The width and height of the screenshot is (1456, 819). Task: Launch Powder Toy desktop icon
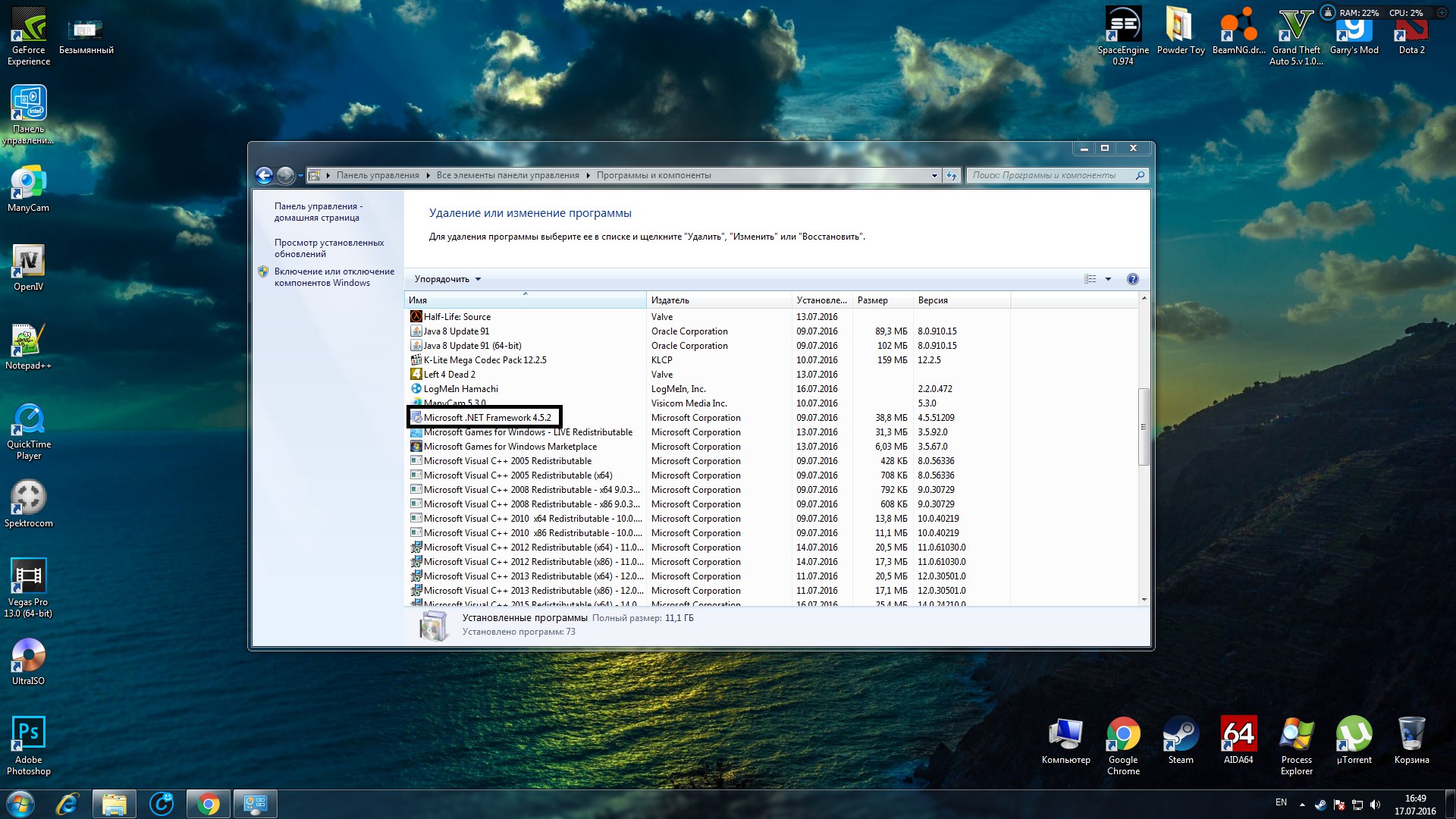[1181, 30]
